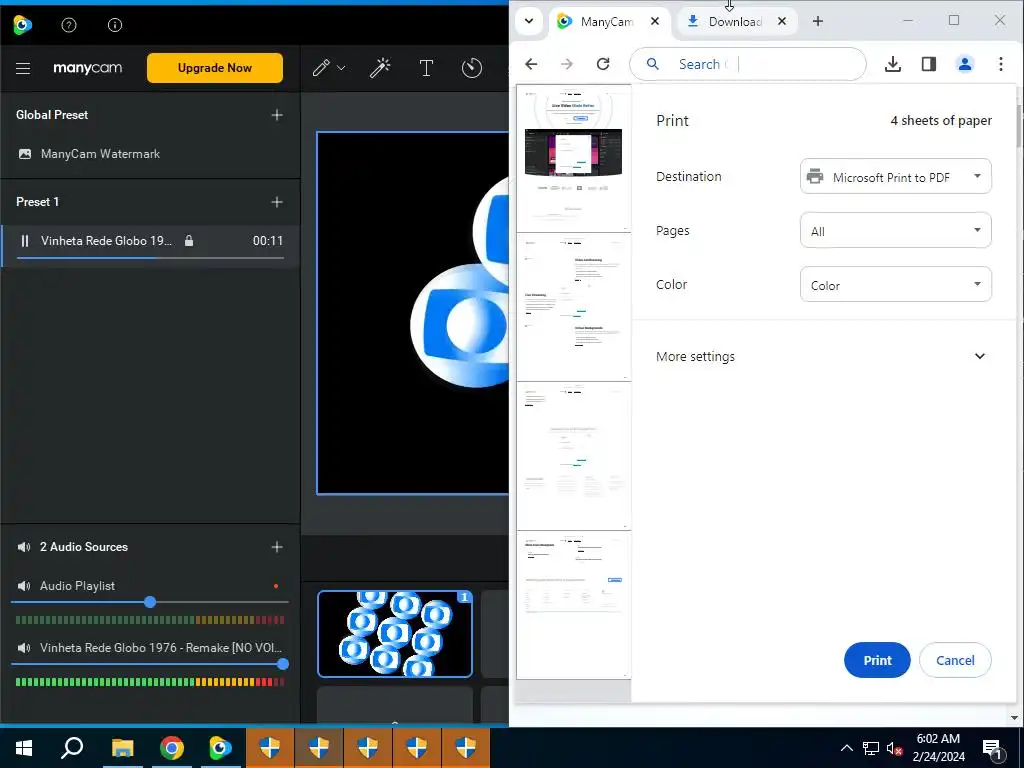This screenshot has height=768, width=1024.
Task: Open Chrome three-dot menu
Action: [1000, 64]
